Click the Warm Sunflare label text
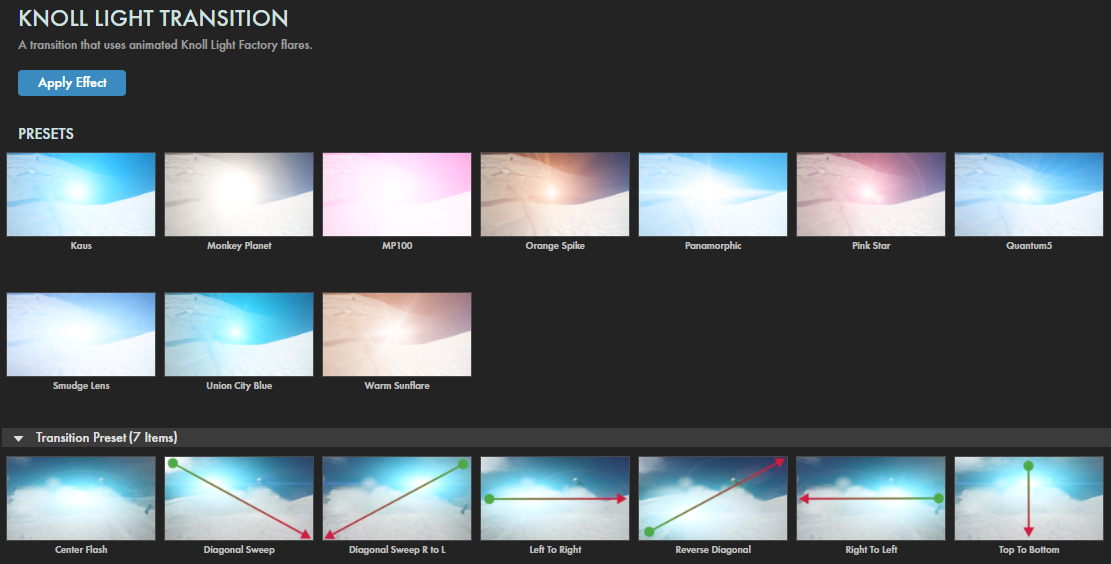 pyautogui.click(x=397, y=386)
